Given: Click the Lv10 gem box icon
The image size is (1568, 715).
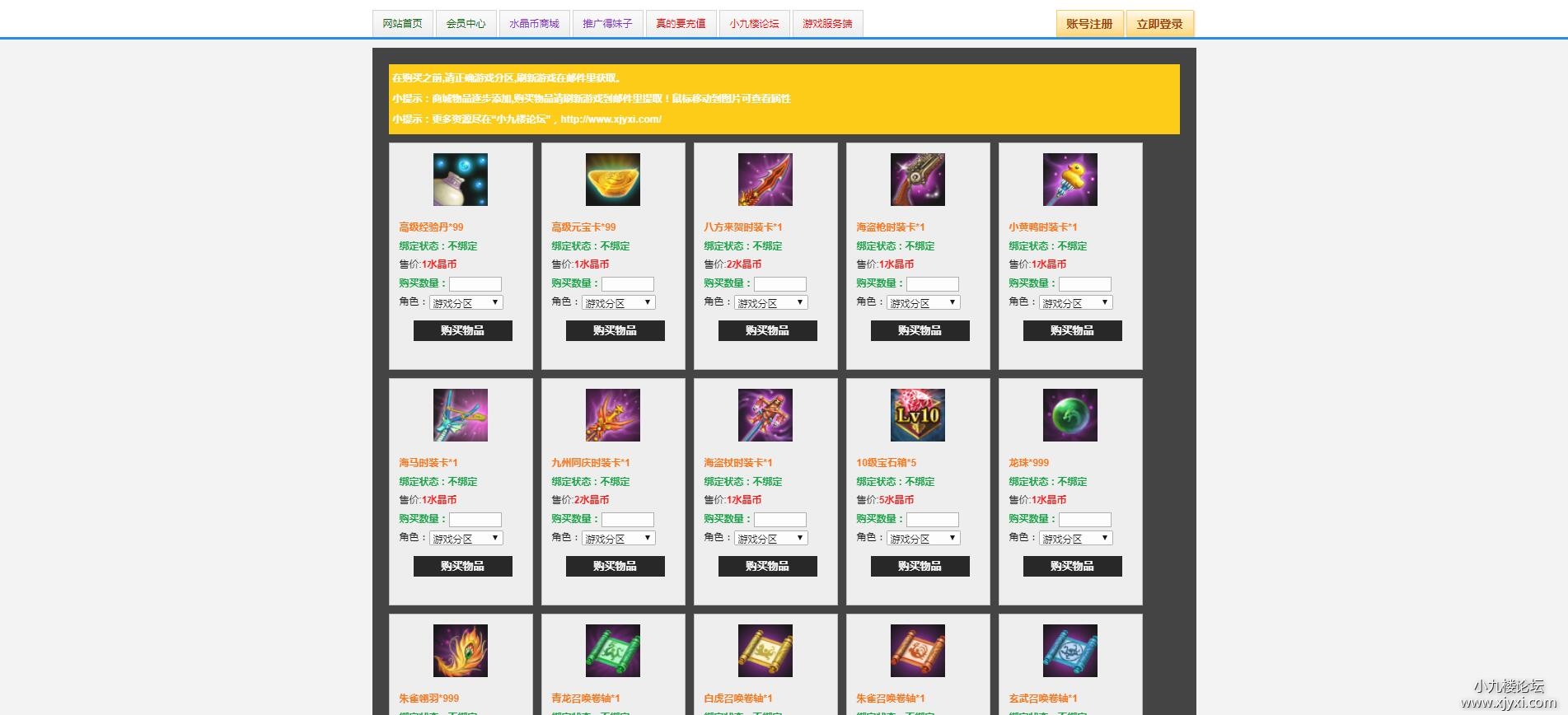Looking at the screenshot, I should 918,415.
